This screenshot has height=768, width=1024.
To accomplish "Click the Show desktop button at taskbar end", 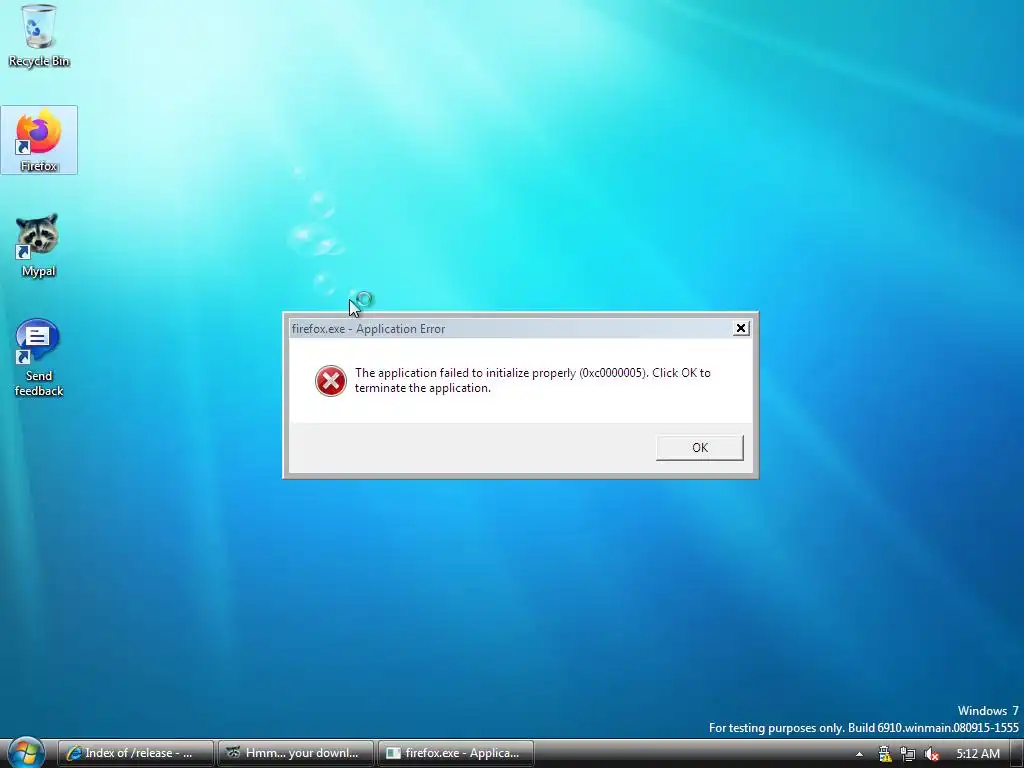I will (x=1017, y=753).
